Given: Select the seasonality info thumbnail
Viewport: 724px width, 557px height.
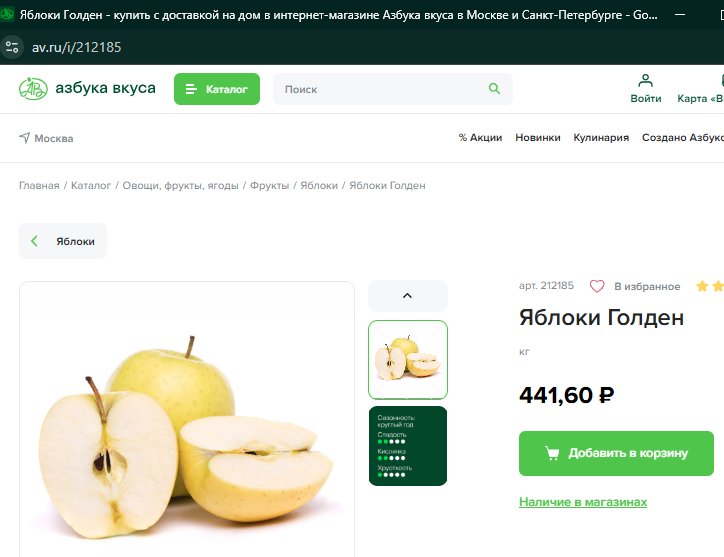Looking at the screenshot, I should [x=408, y=446].
